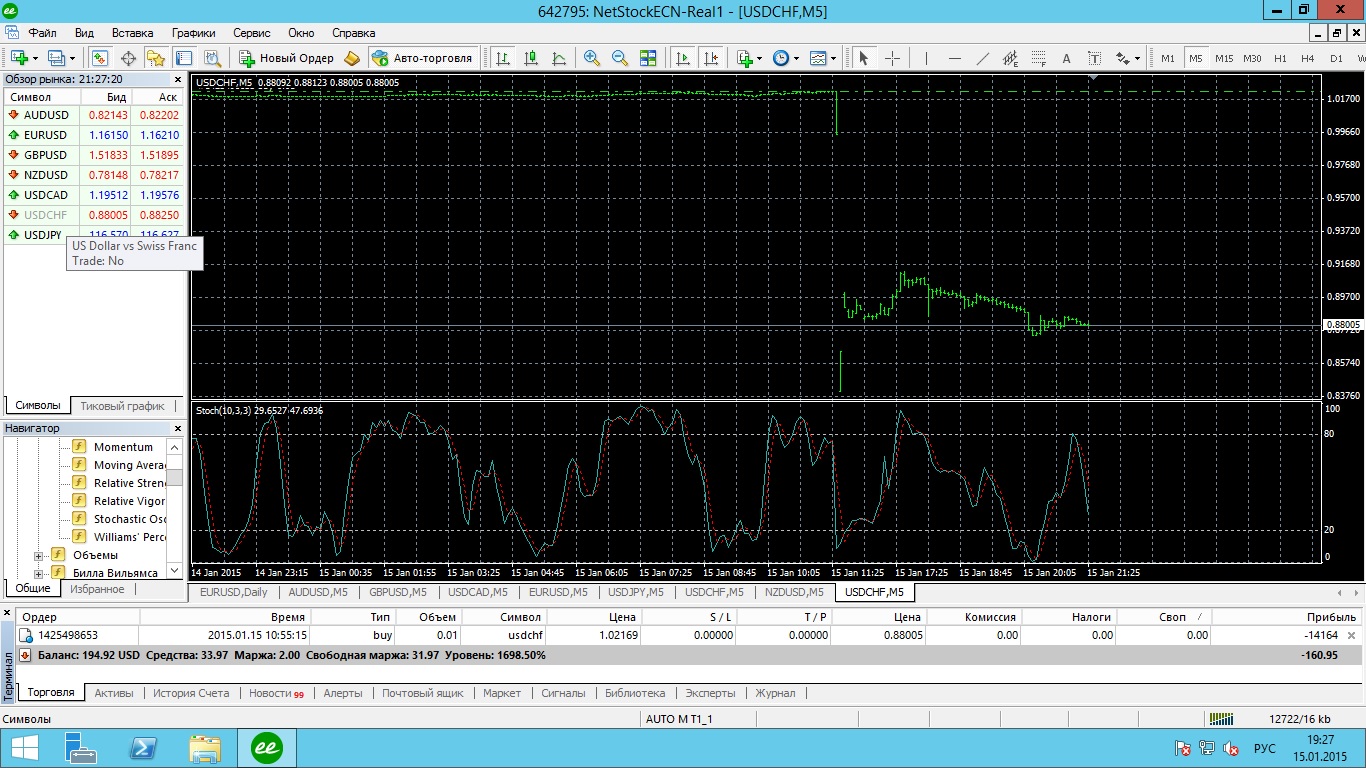Click the Прибыль column header in terminal
1366x768 pixels.
point(1285,617)
